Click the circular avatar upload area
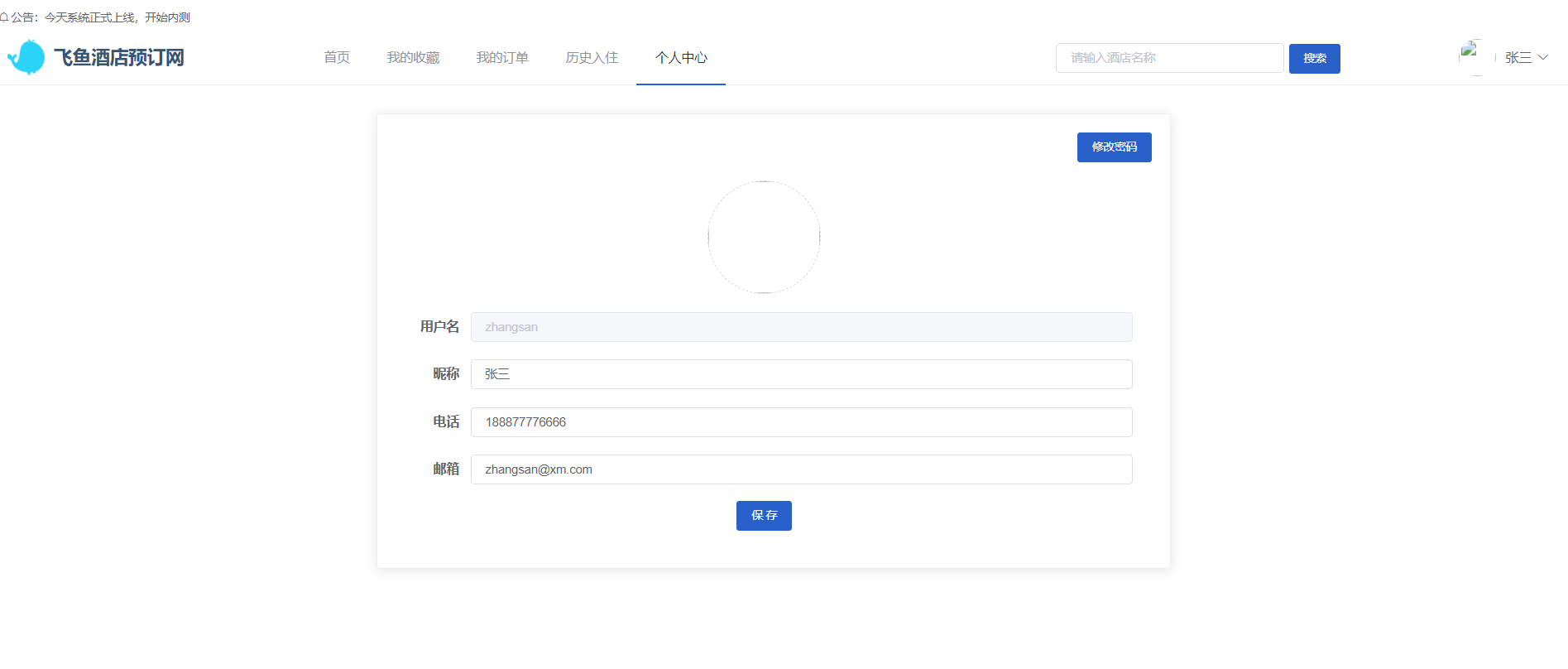Screen dimensions: 1568x669 (x=764, y=237)
